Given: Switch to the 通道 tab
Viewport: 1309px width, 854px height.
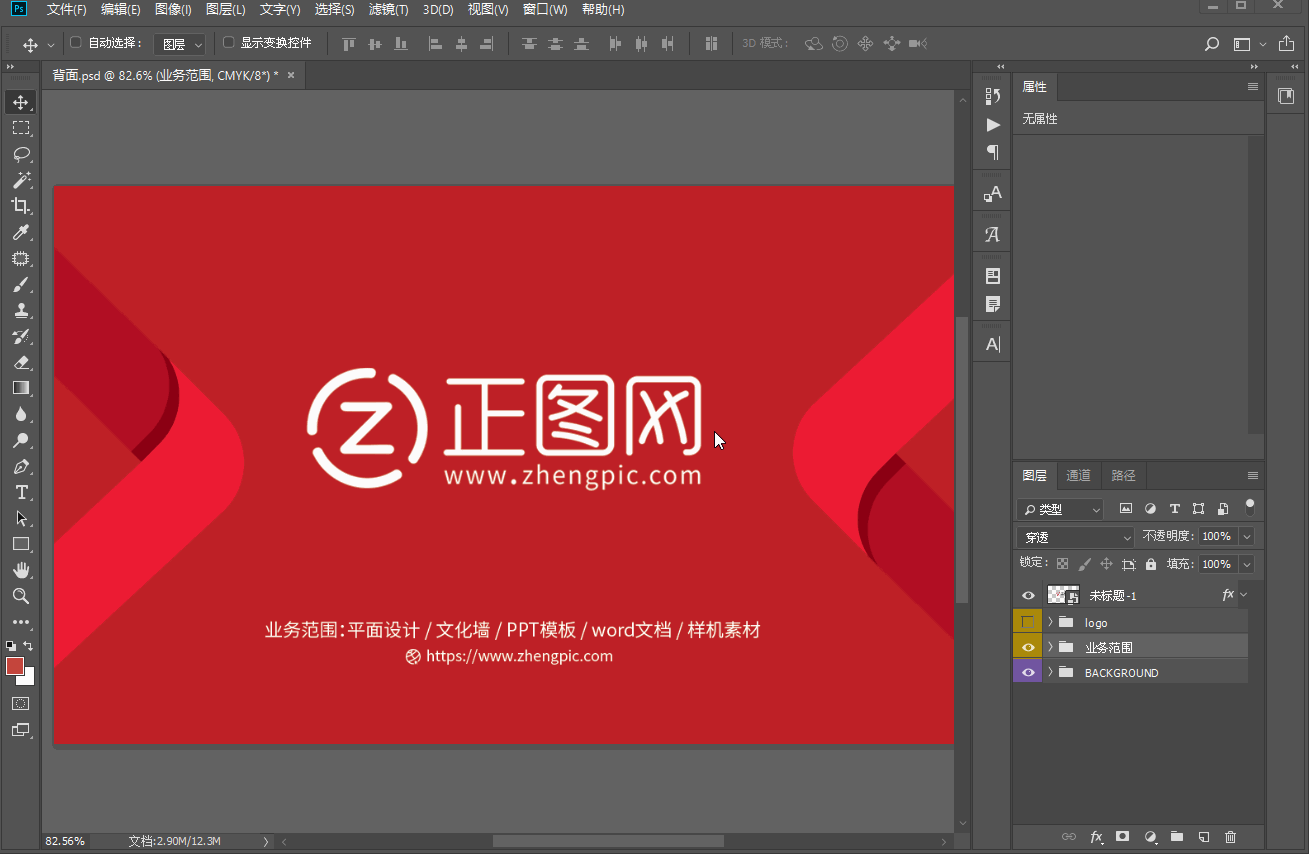Looking at the screenshot, I should tap(1078, 476).
